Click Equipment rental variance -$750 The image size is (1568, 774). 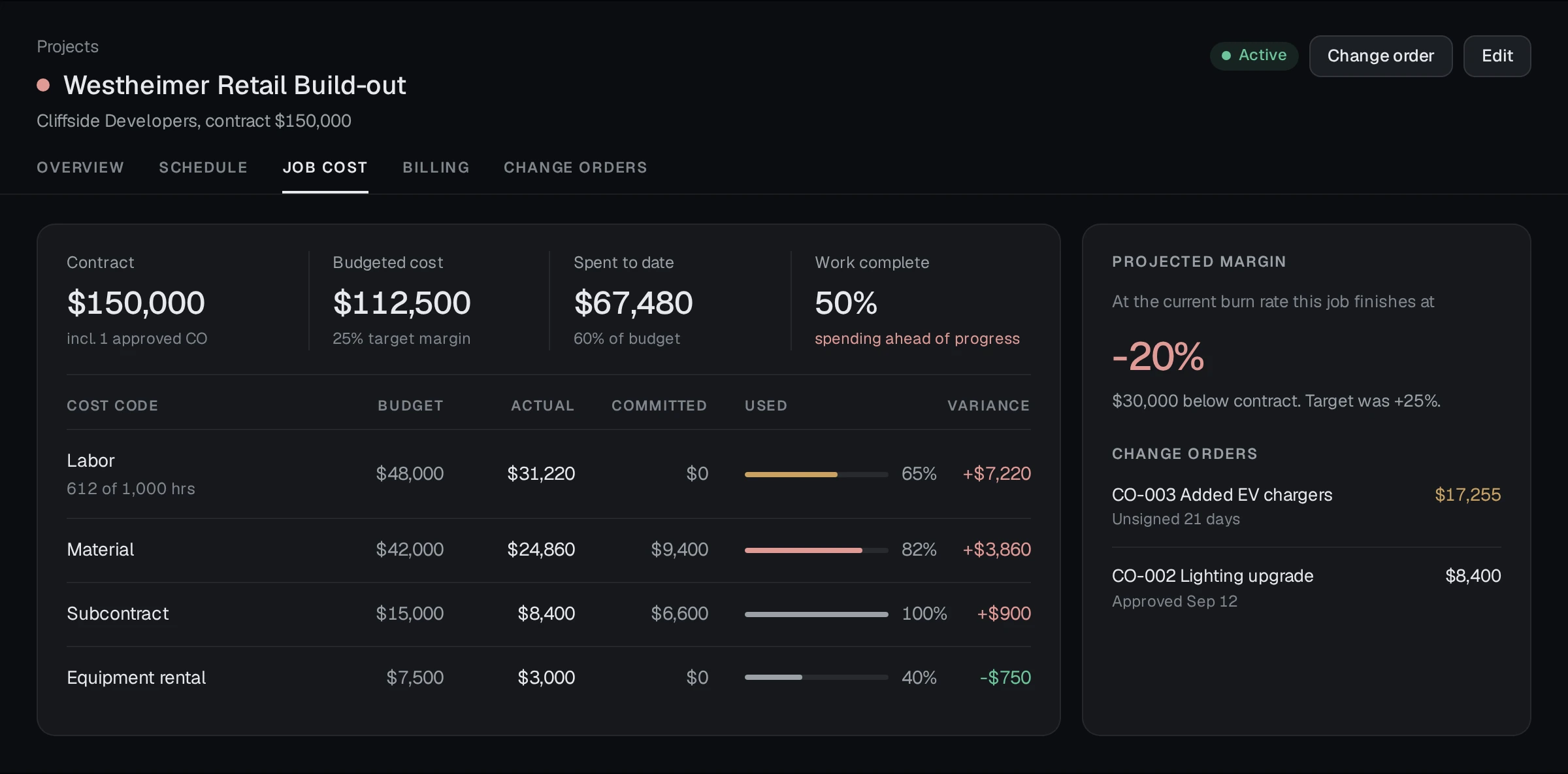pyautogui.click(x=1005, y=677)
